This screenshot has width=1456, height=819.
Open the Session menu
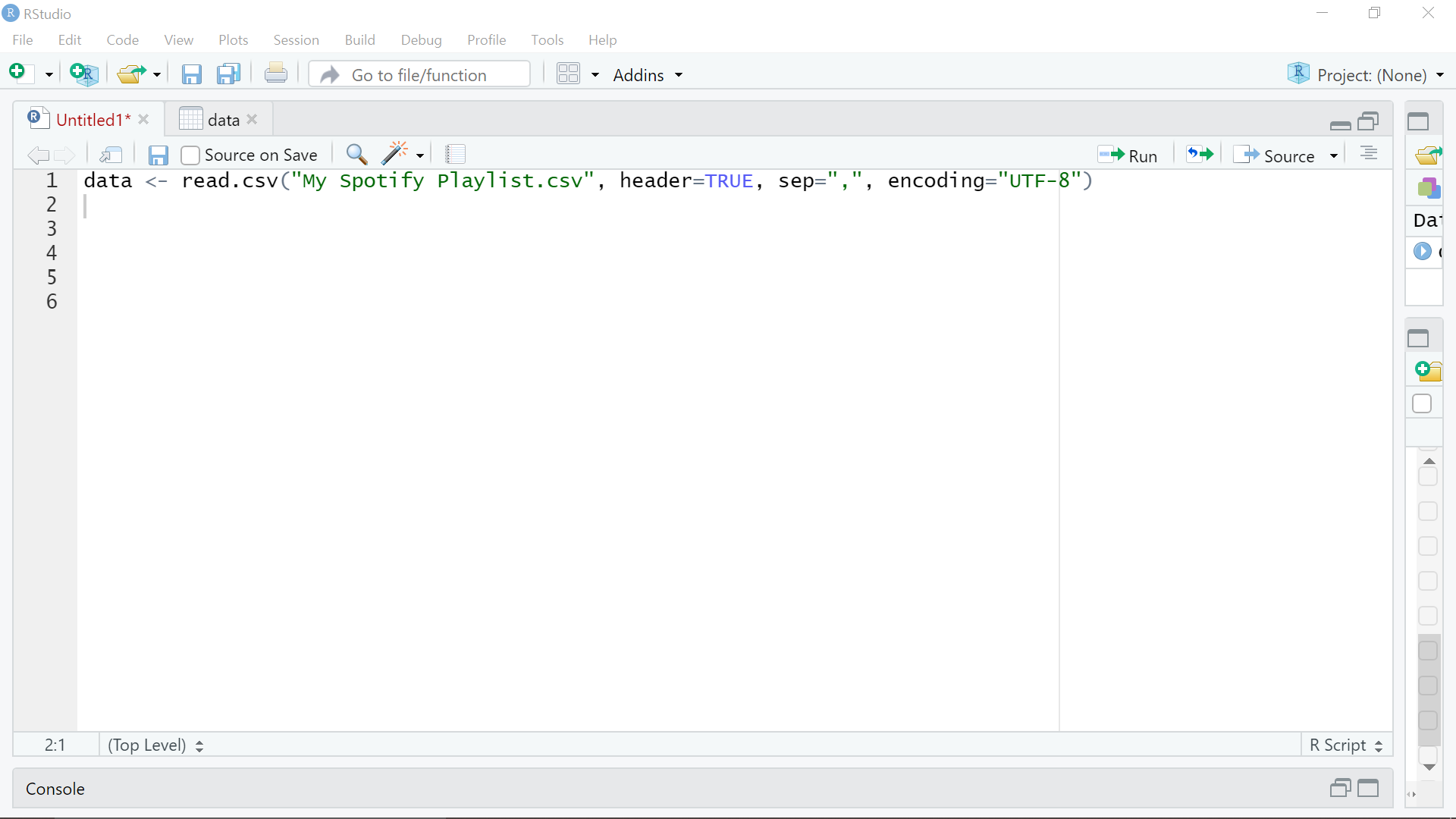click(296, 40)
